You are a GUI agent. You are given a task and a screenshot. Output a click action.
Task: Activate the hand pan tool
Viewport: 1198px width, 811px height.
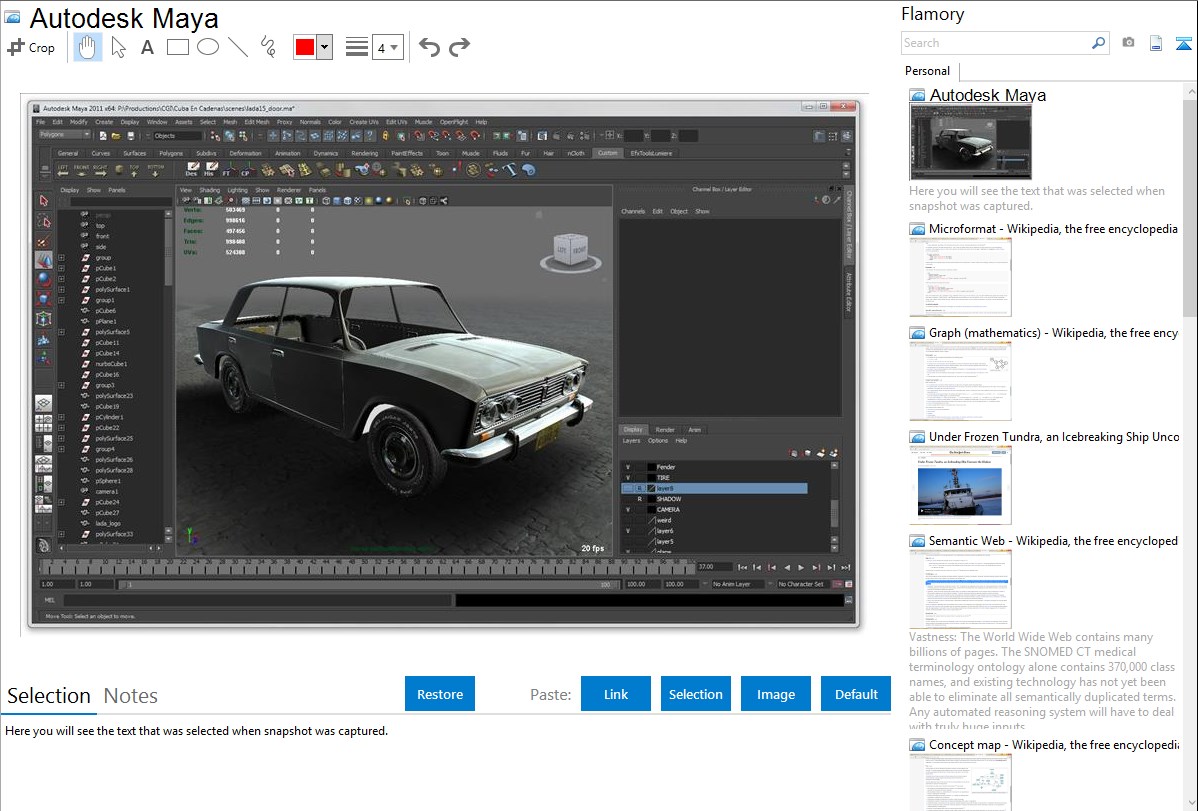point(88,47)
